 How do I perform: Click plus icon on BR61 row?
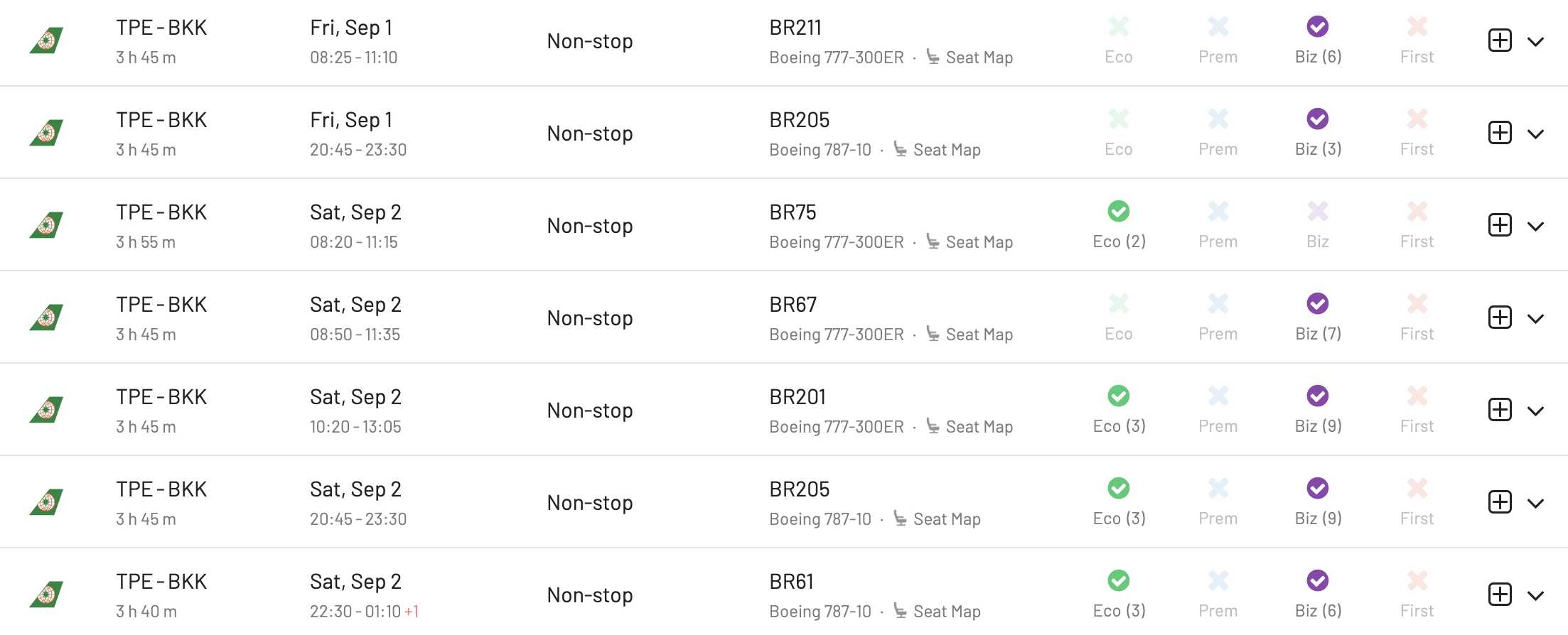tap(1500, 595)
